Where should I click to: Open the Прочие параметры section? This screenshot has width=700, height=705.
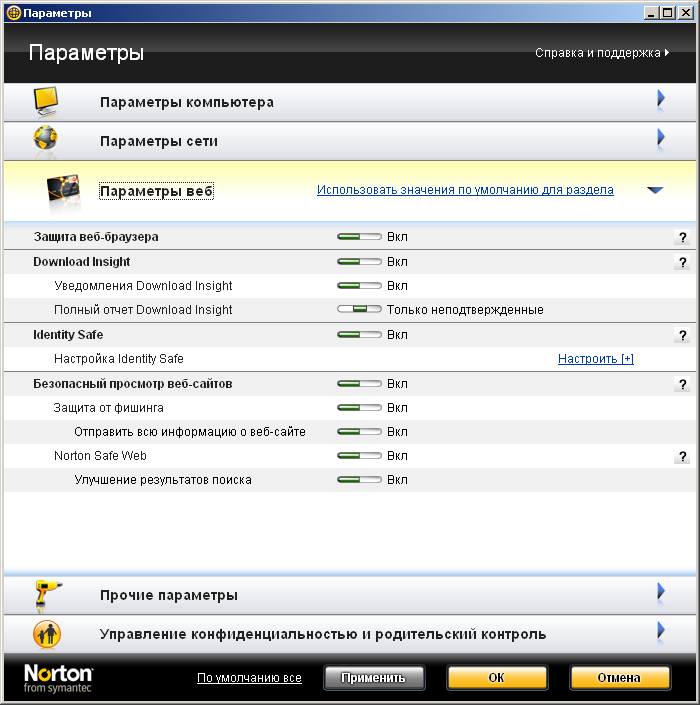pyautogui.click(x=350, y=595)
